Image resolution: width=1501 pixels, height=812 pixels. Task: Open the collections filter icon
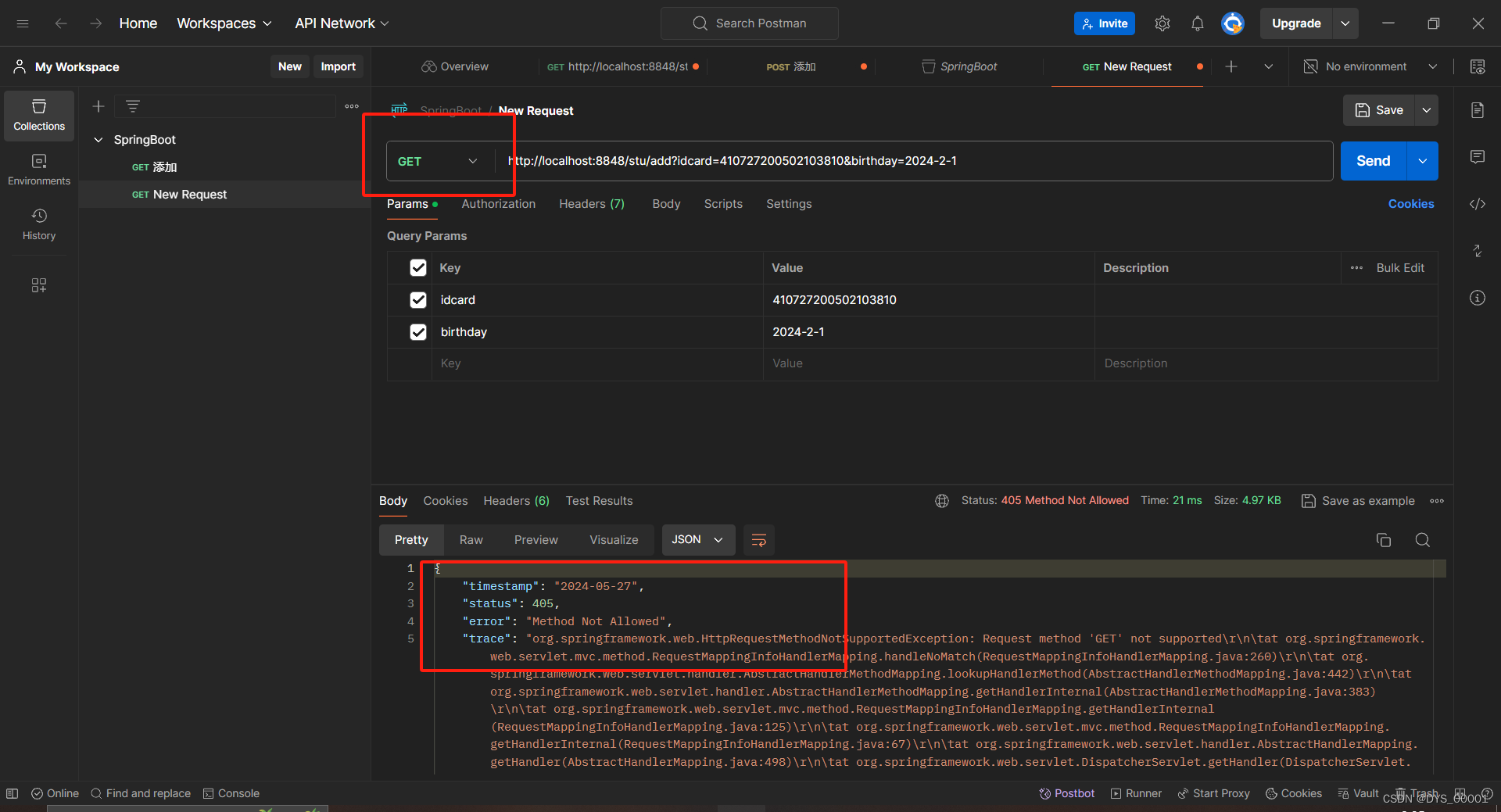133,106
